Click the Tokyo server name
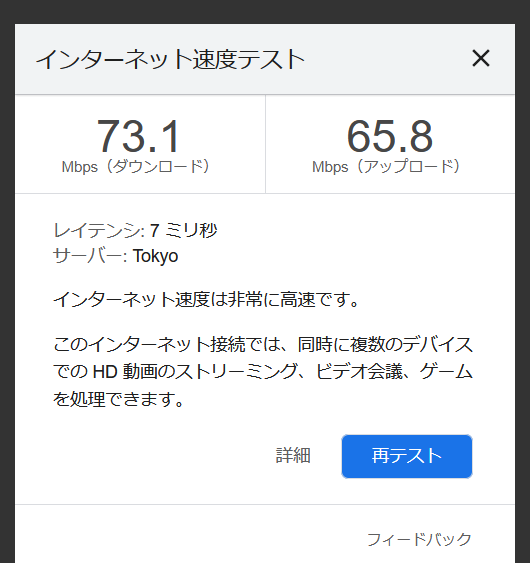530x563 pixels. [155, 256]
